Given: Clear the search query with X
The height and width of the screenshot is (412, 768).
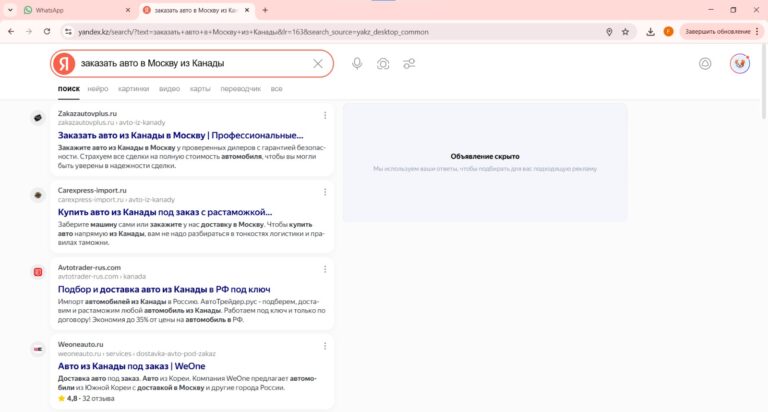Looking at the screenshot, I should pos(318,64).
